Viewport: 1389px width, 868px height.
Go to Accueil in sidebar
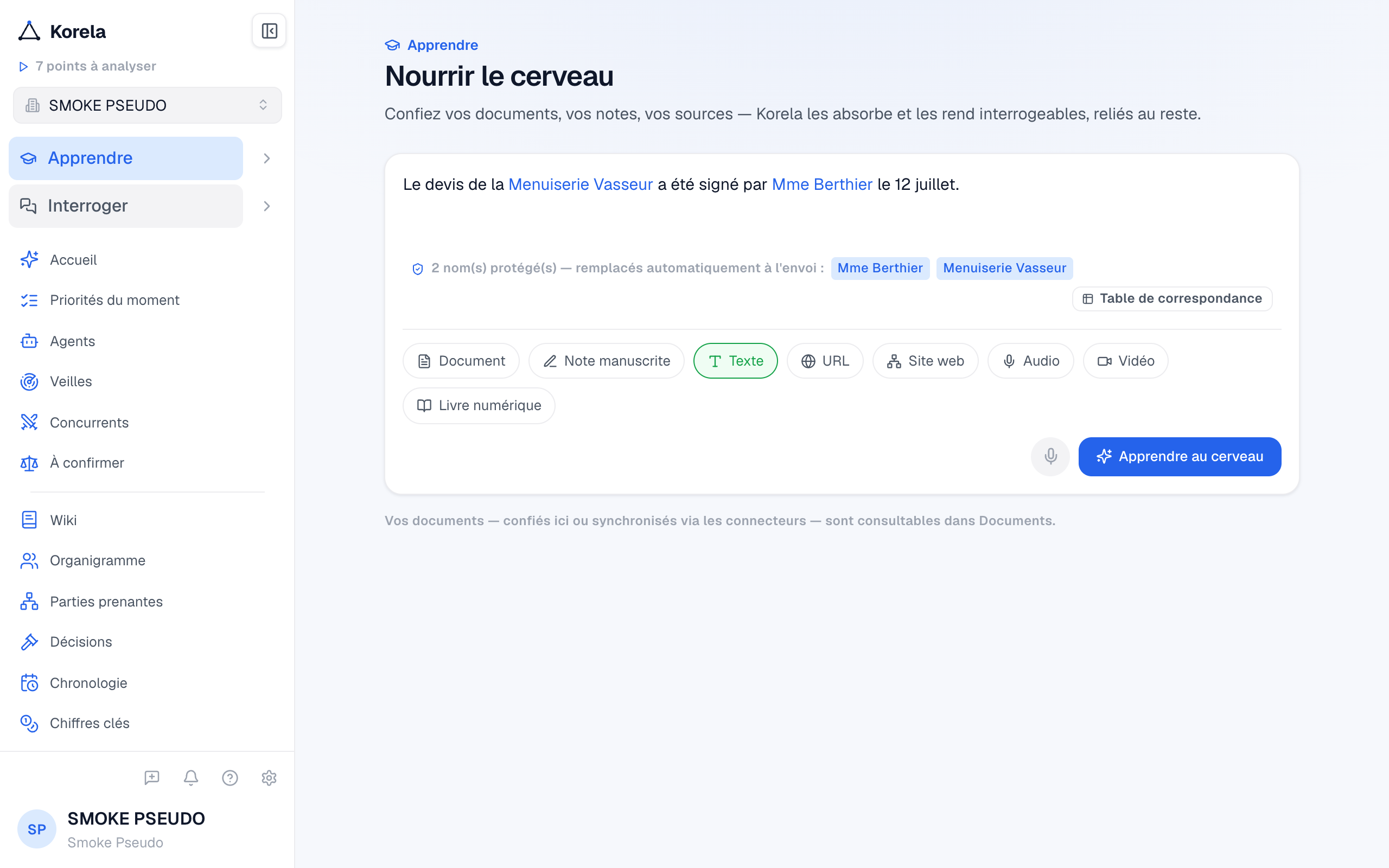tap(73, 259)
